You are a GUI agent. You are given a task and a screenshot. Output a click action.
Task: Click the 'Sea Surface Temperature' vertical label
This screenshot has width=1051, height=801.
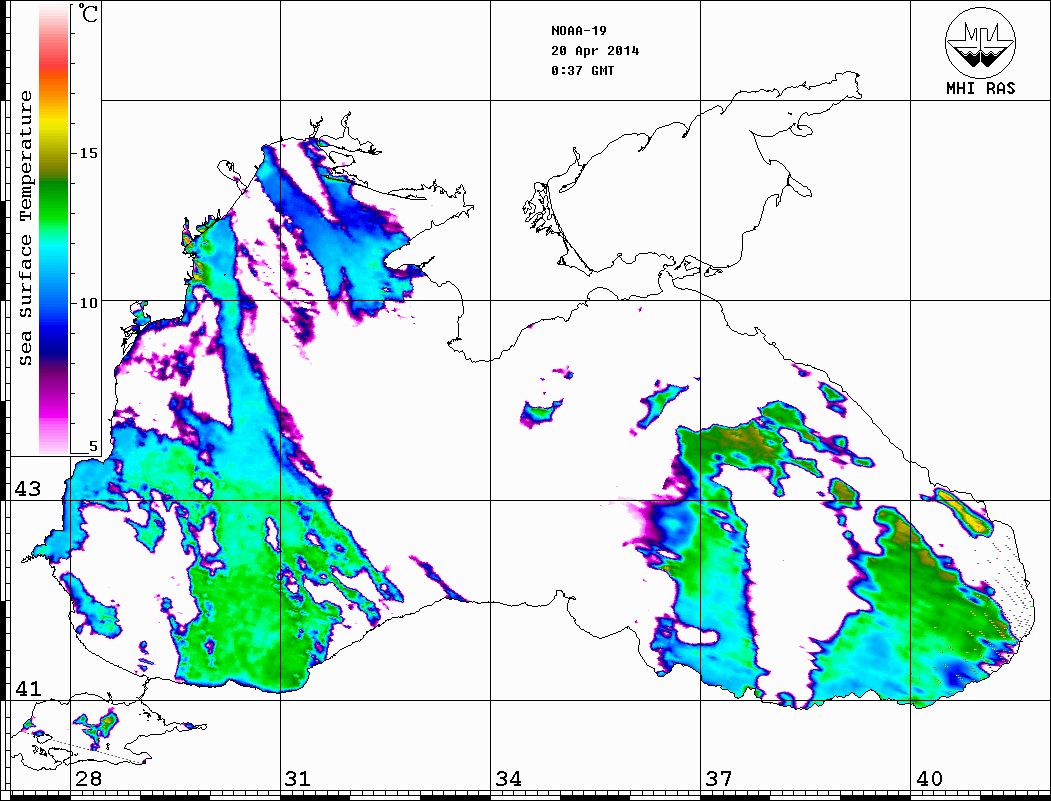click(25, 229)
